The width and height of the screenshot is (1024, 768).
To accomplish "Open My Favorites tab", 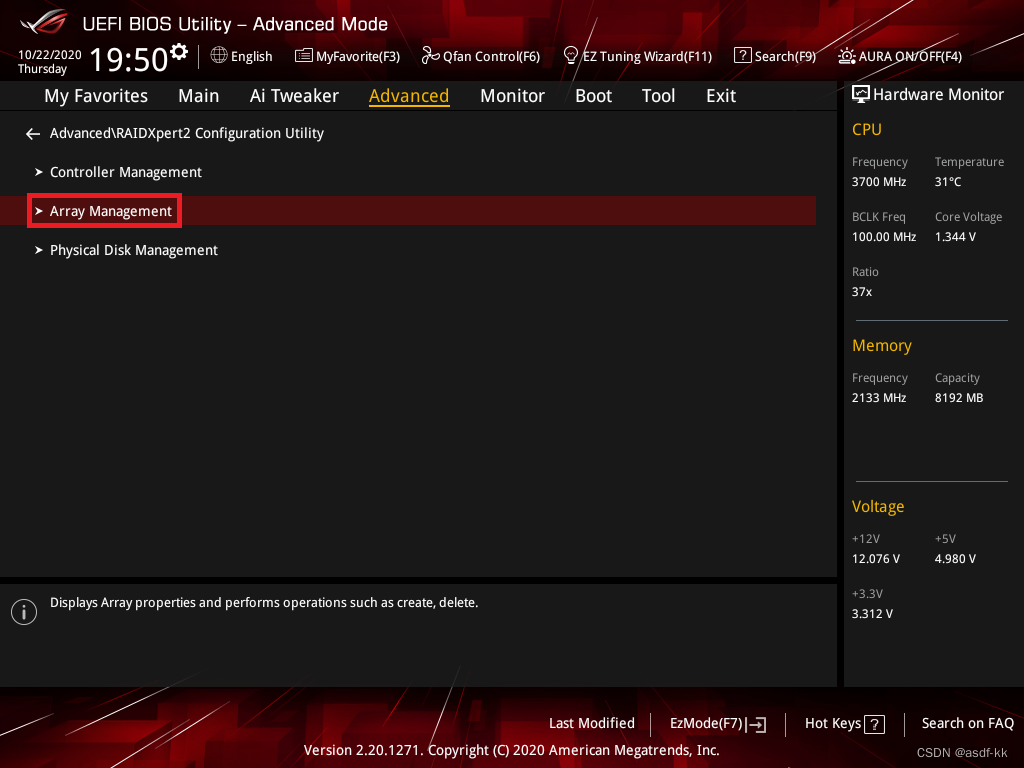I will click(96, 96).
